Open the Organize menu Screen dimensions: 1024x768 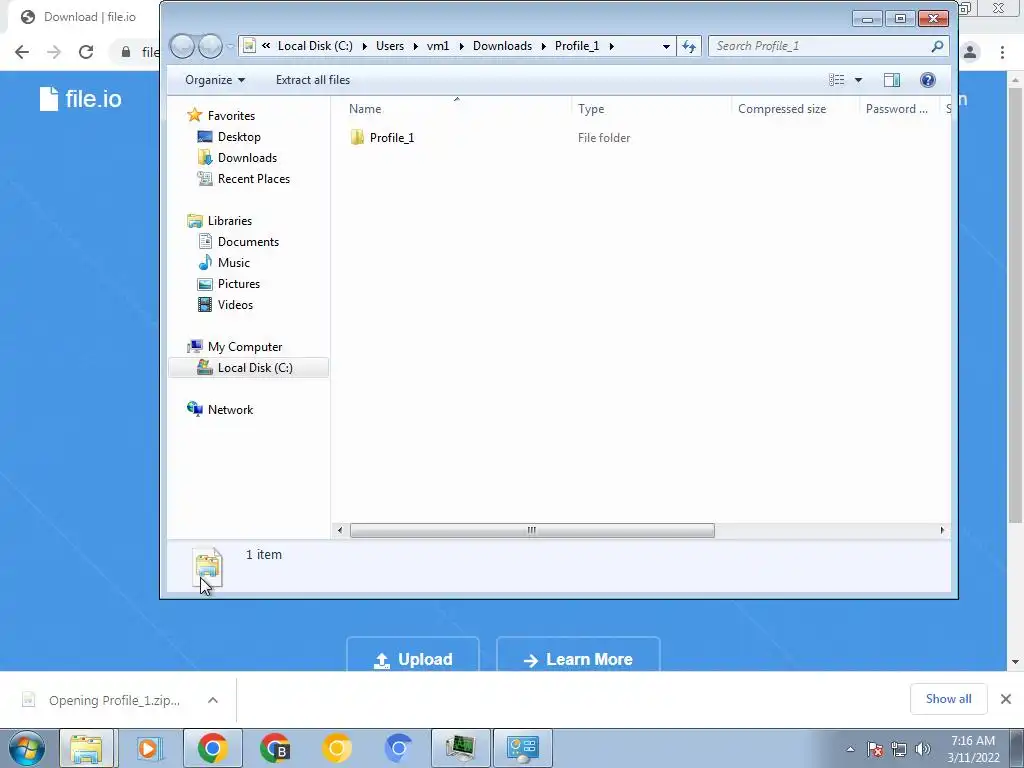pos(215,80)
